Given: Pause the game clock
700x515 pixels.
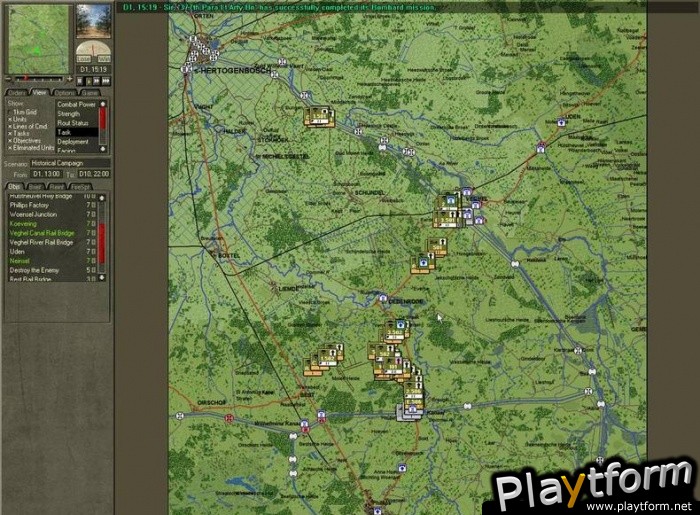Looking at the screenshot, I should [80, 81].
